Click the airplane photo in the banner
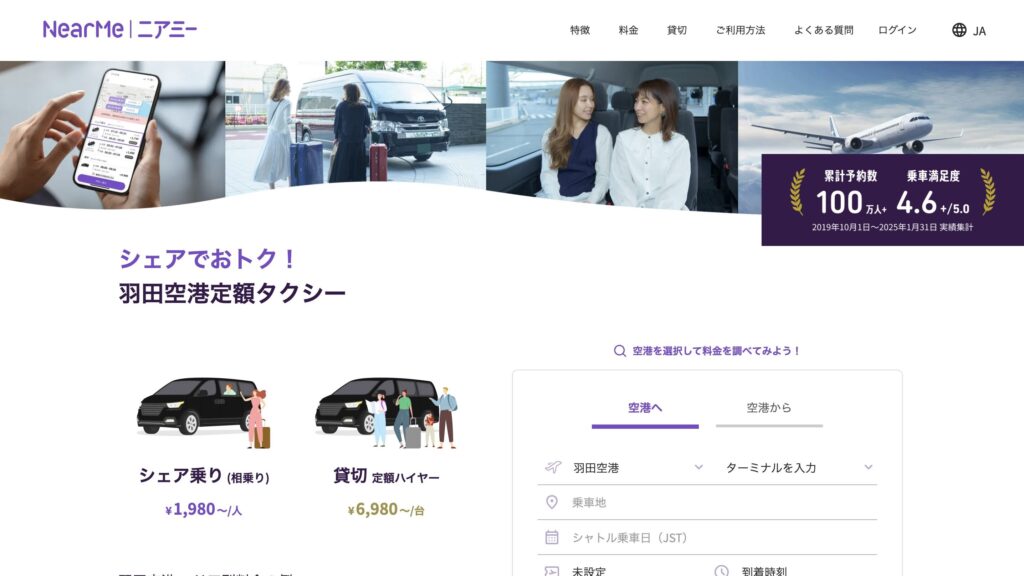 pos(880,110)
